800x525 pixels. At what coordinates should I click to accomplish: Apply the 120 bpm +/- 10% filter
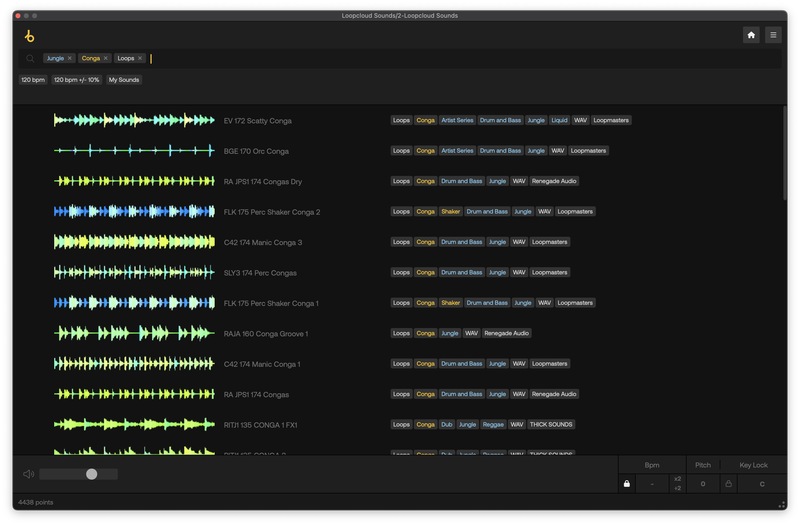77,80
